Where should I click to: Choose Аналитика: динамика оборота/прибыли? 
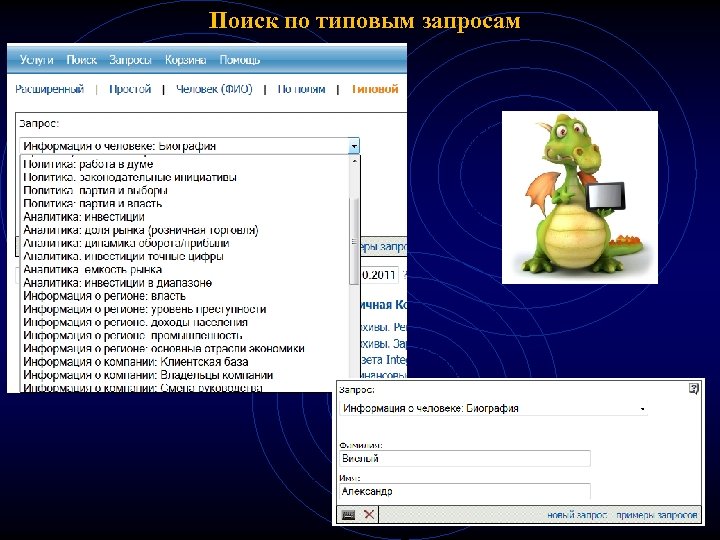pyautogui.click(x=126, y=243)
